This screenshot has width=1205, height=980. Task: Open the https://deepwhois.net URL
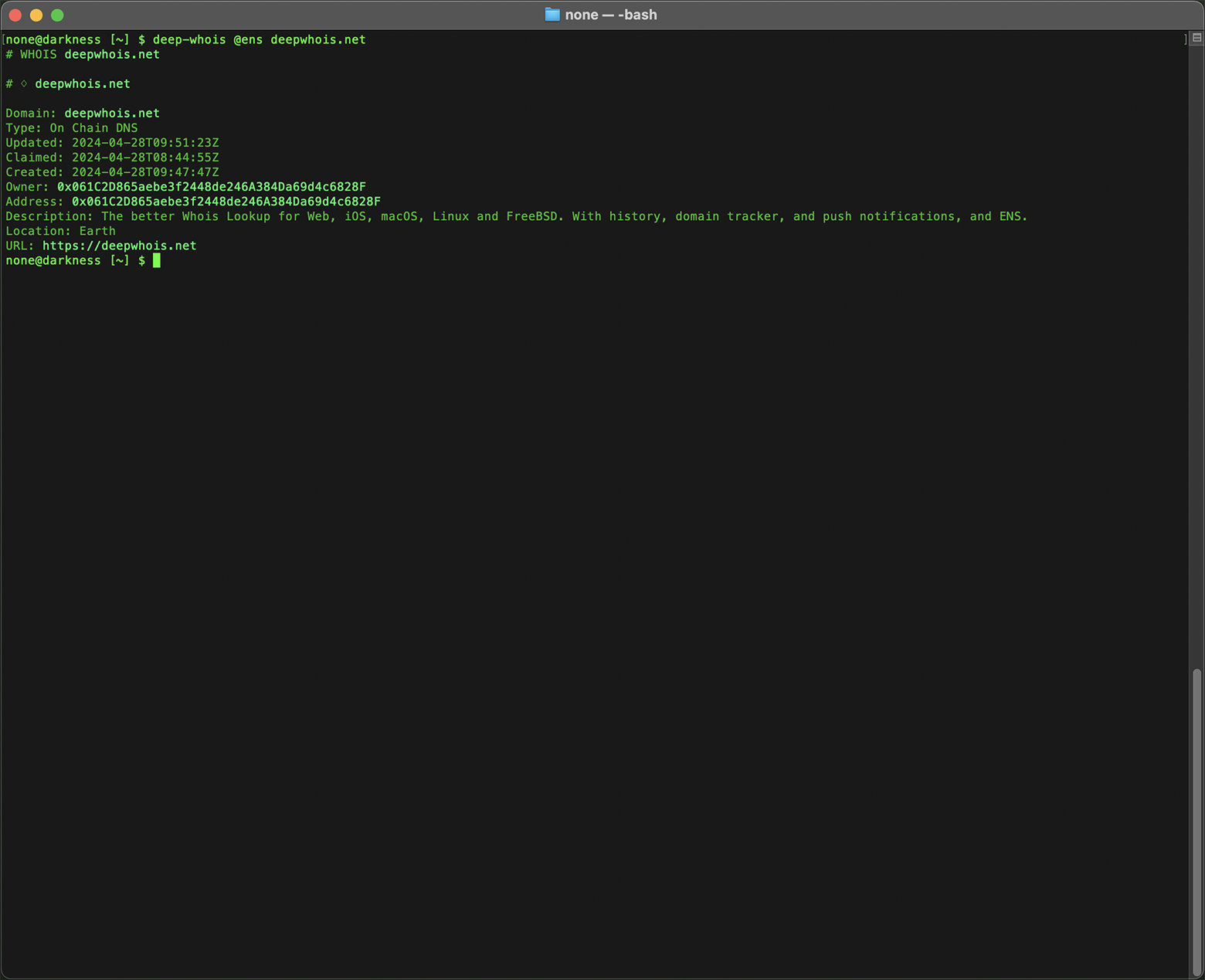click(x=119, y=246)
